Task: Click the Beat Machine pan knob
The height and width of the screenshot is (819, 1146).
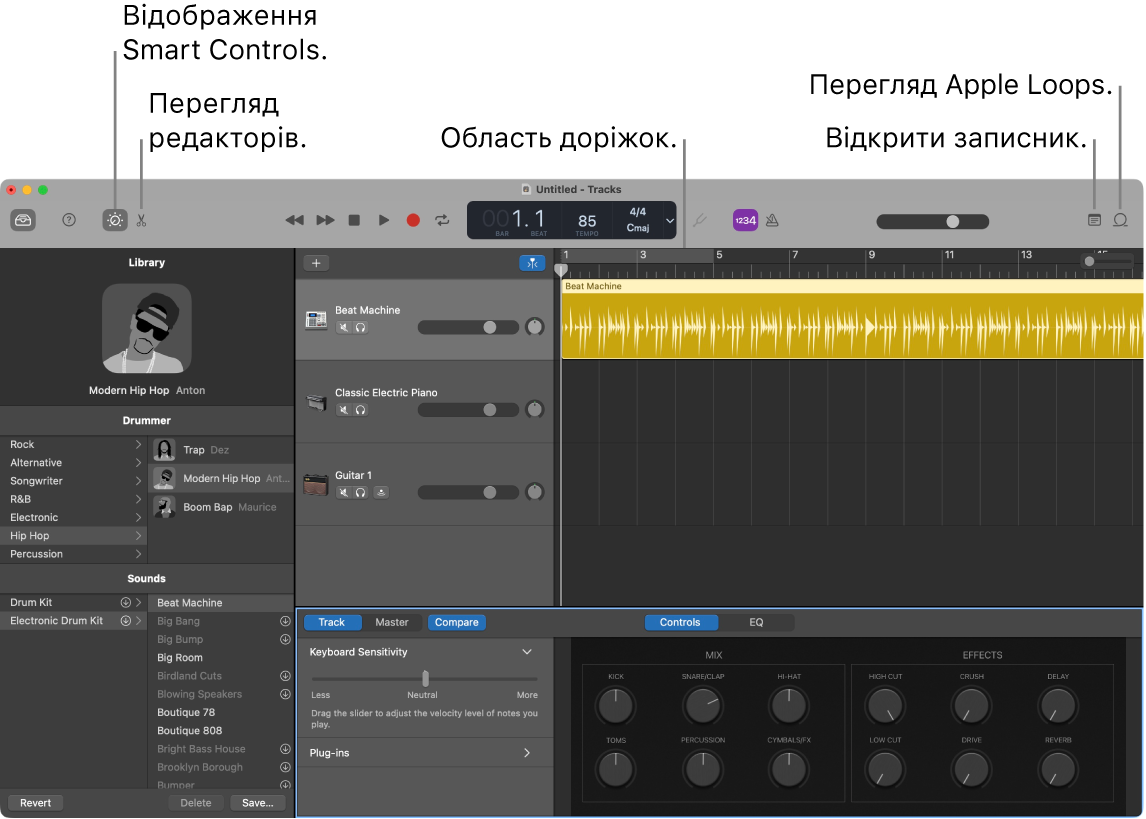Action: (x=535, y=327)
